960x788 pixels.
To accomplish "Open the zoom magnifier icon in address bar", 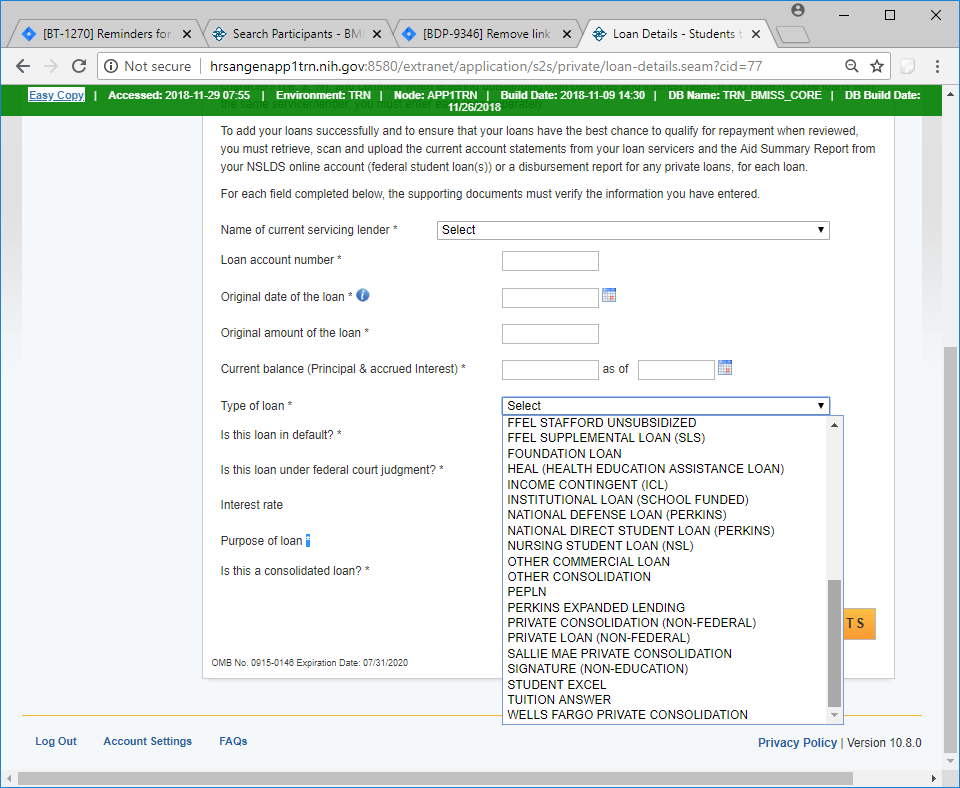I will (x=851, y=66).
